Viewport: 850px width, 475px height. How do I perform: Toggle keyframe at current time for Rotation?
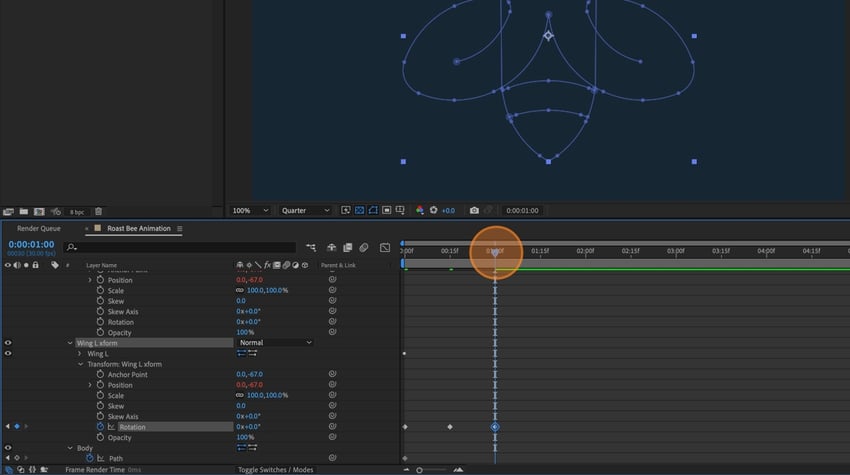(17, 427)
